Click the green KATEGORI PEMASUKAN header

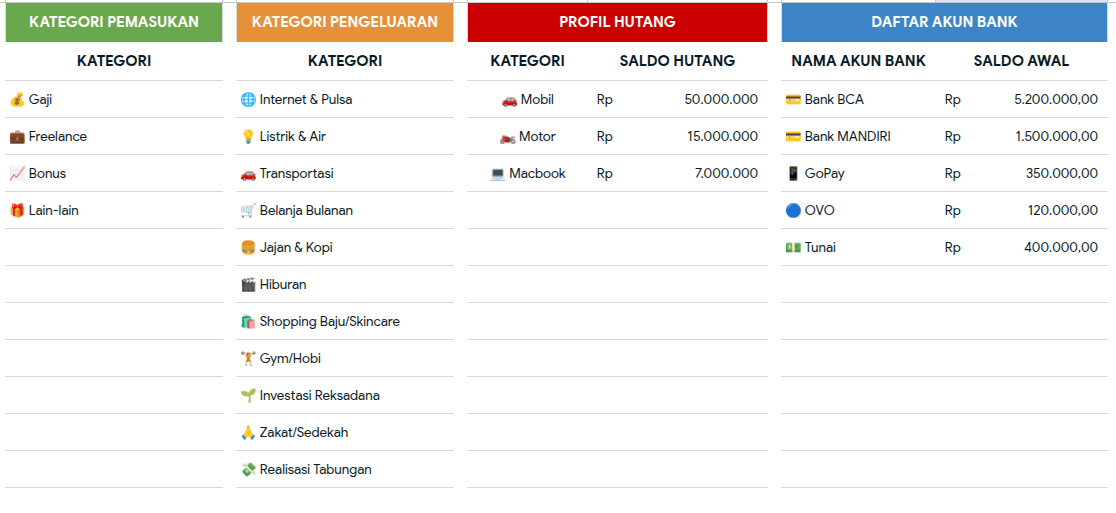click(x=114, y=22)
